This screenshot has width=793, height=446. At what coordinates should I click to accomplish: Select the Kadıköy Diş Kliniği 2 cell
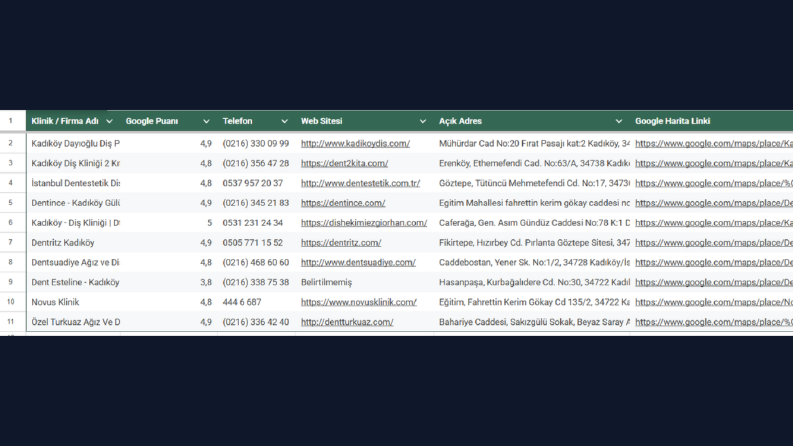(74, 163)
